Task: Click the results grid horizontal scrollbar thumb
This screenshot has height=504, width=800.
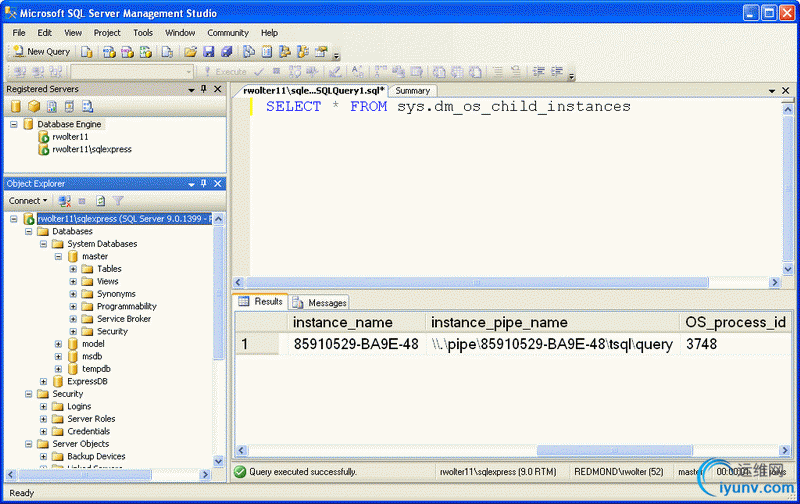Action: click(615, 450)
